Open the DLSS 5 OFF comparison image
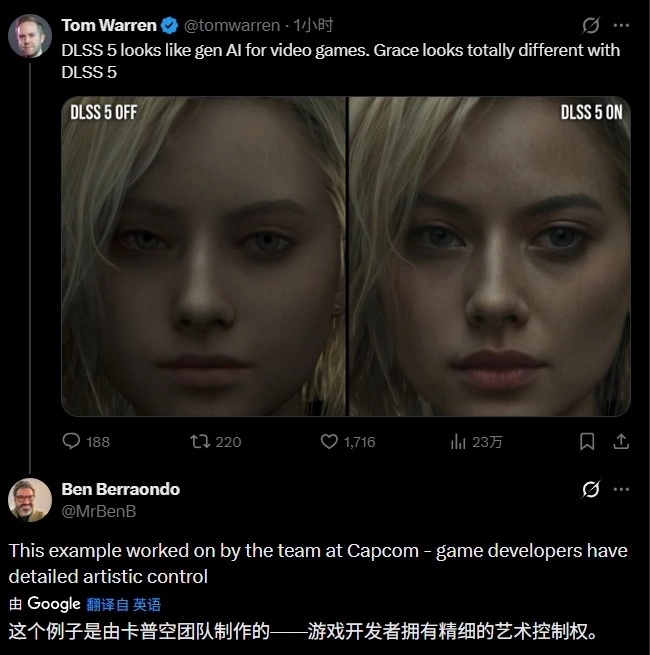The height and width of the screenshot is (655, 650). pyautogui.click(x=203, y=256)
